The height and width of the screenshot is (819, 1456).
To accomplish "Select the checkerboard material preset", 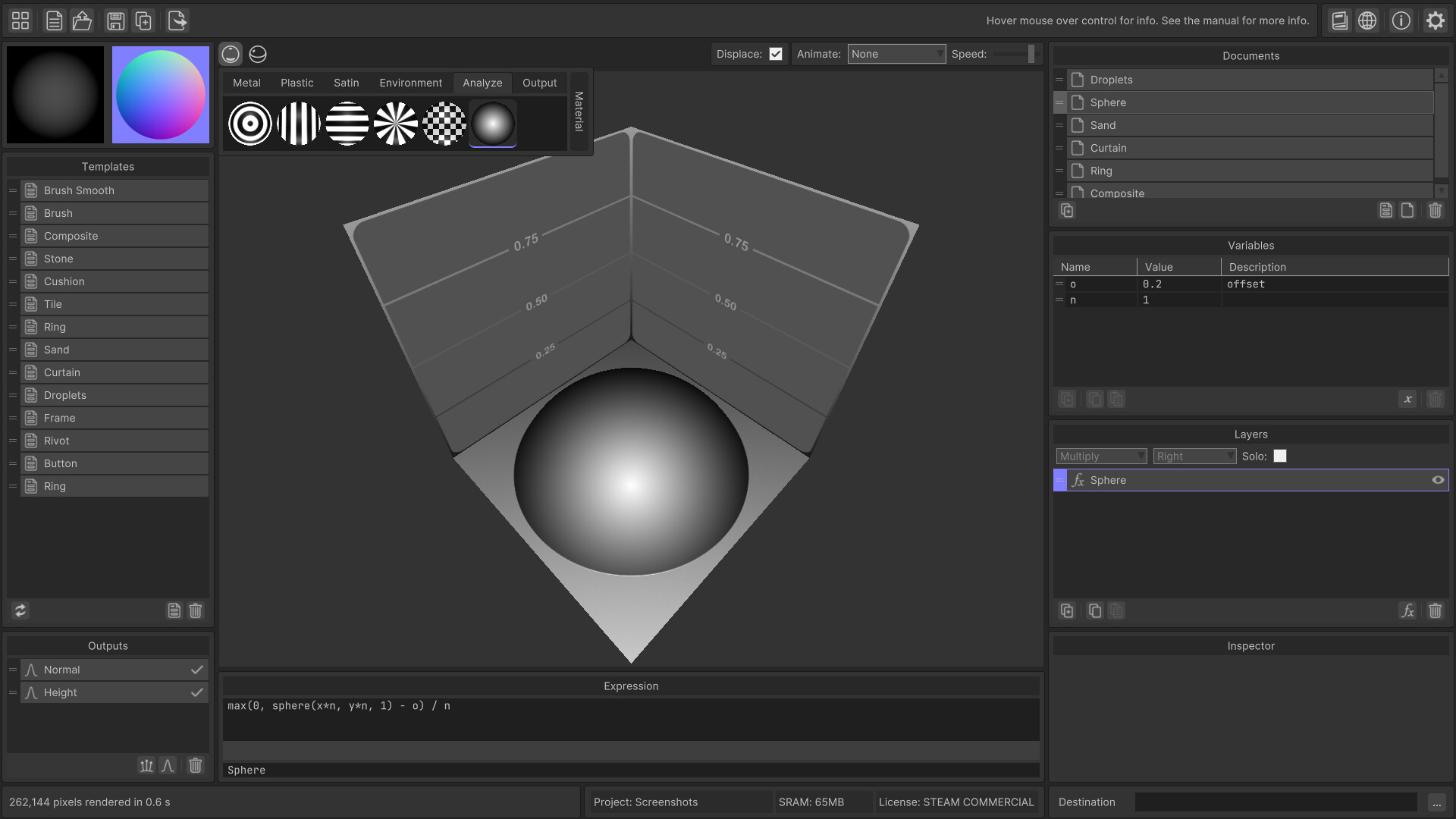I will point(444,123).
